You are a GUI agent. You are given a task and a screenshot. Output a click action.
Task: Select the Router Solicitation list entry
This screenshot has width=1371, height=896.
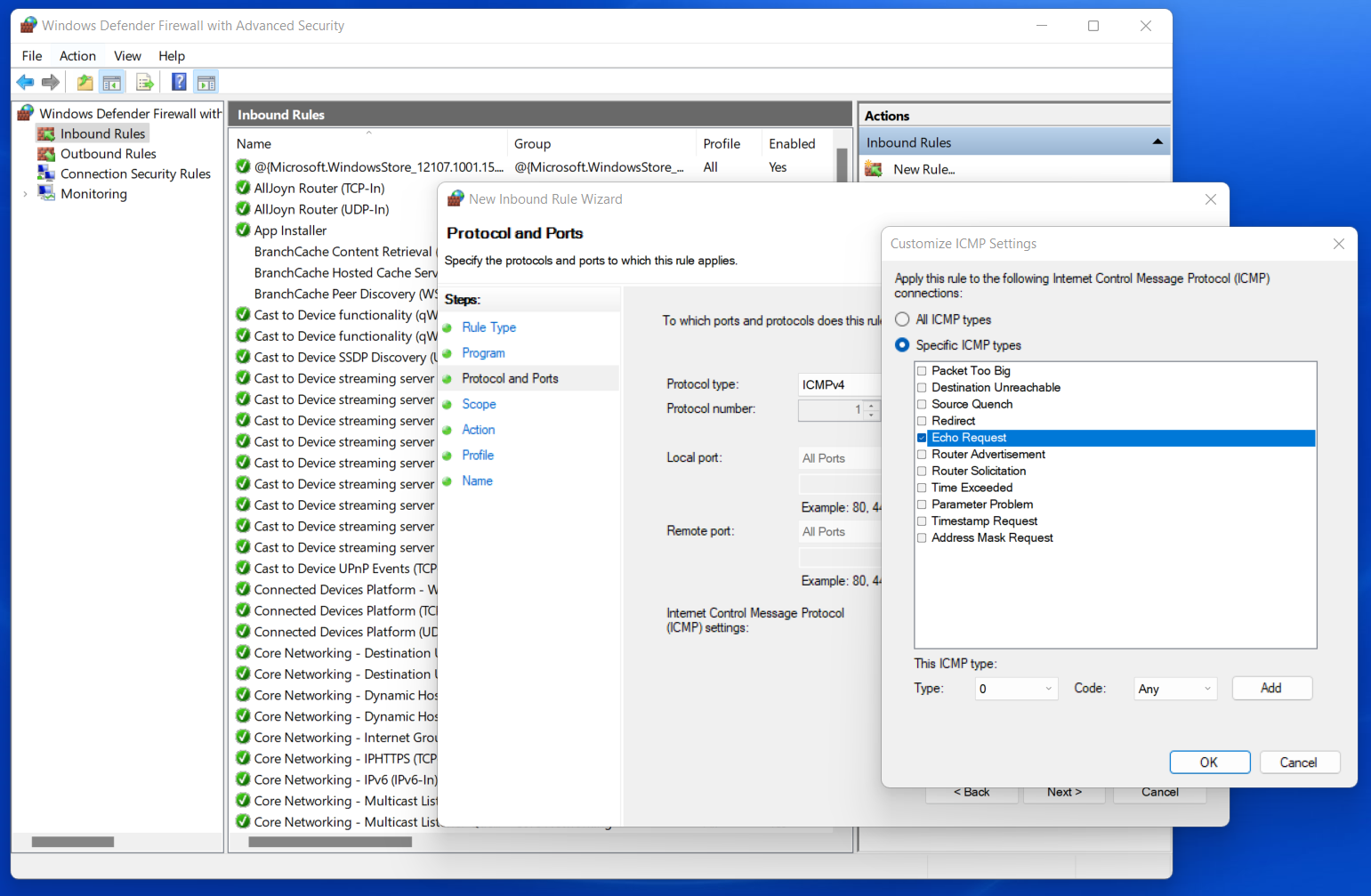pyautogui.click(x=979, y=471)
